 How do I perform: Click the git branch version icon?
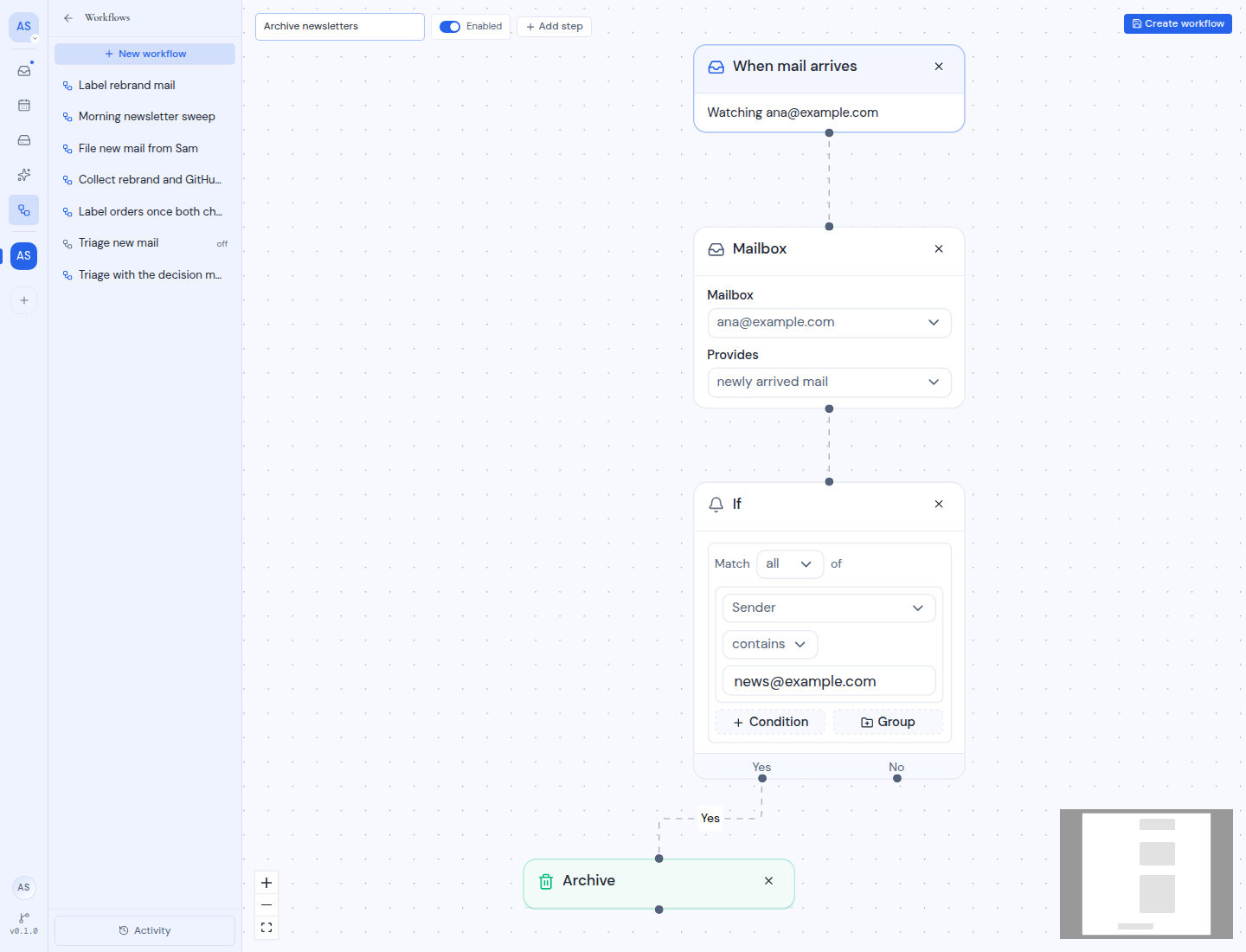(x=24, y=917)
